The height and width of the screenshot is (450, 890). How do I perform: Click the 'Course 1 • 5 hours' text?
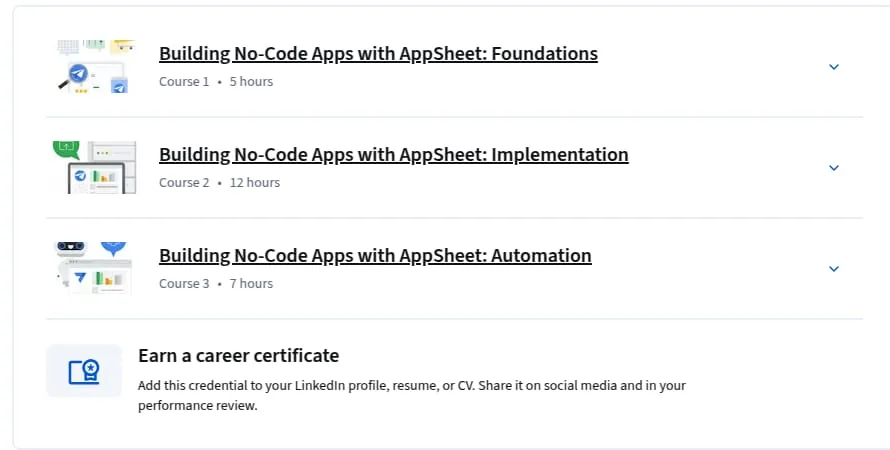(216, 82)
